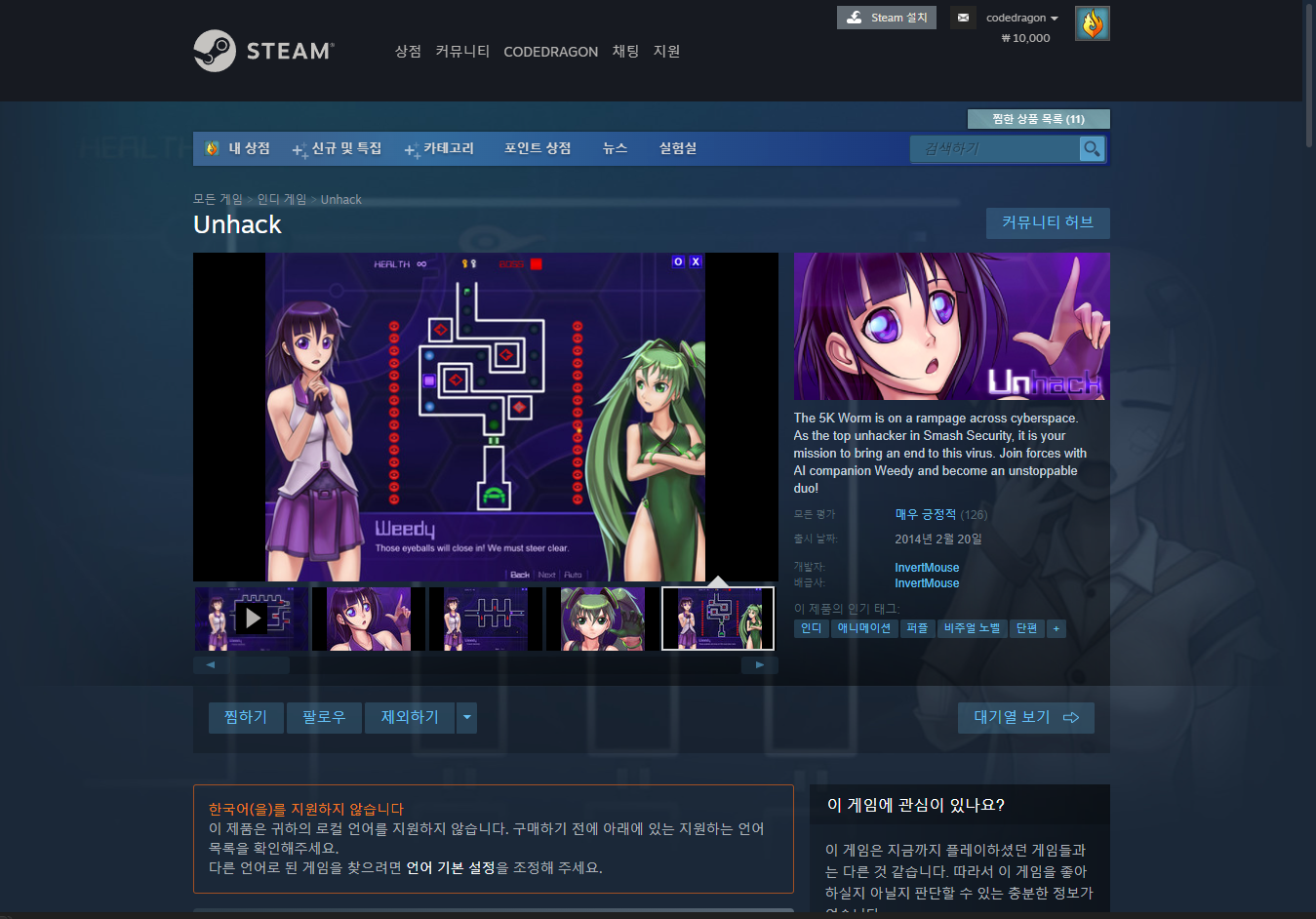This screenshot has width=1316, height=919.
Task: Click the 찜하기 button
Action: point(246,717)
